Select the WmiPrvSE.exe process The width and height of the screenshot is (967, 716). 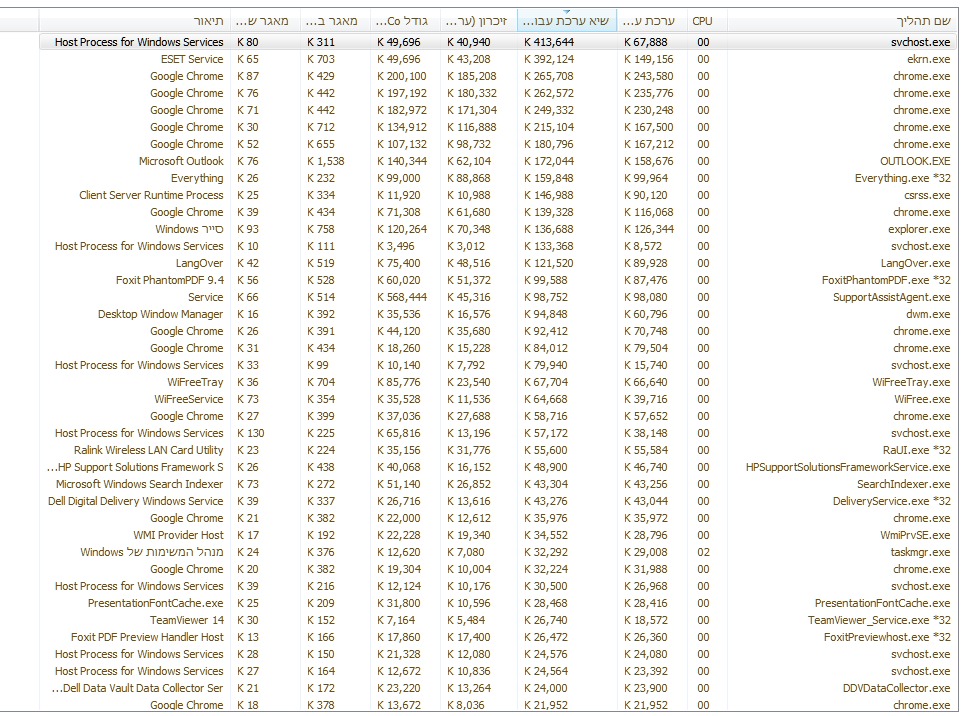point(915,535)
